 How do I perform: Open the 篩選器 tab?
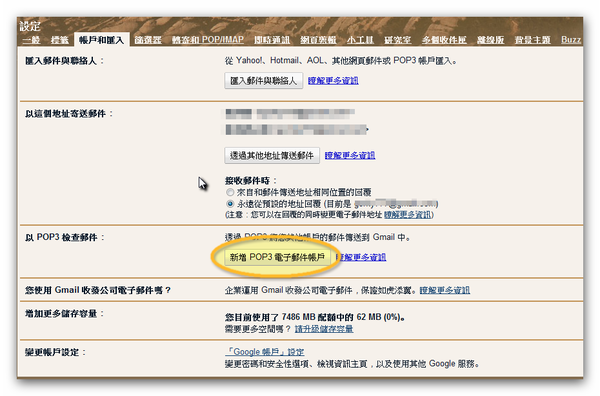click(x=148, y=40)
